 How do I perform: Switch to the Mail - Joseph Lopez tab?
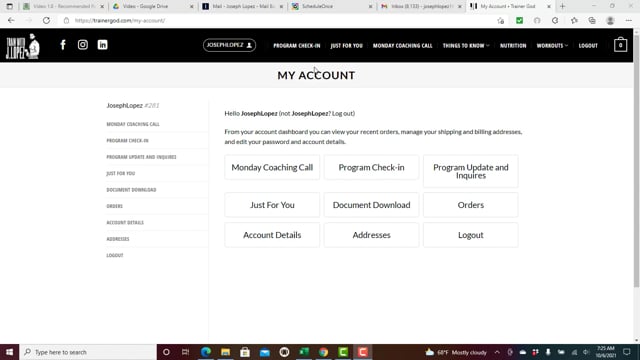coord(243,6)
